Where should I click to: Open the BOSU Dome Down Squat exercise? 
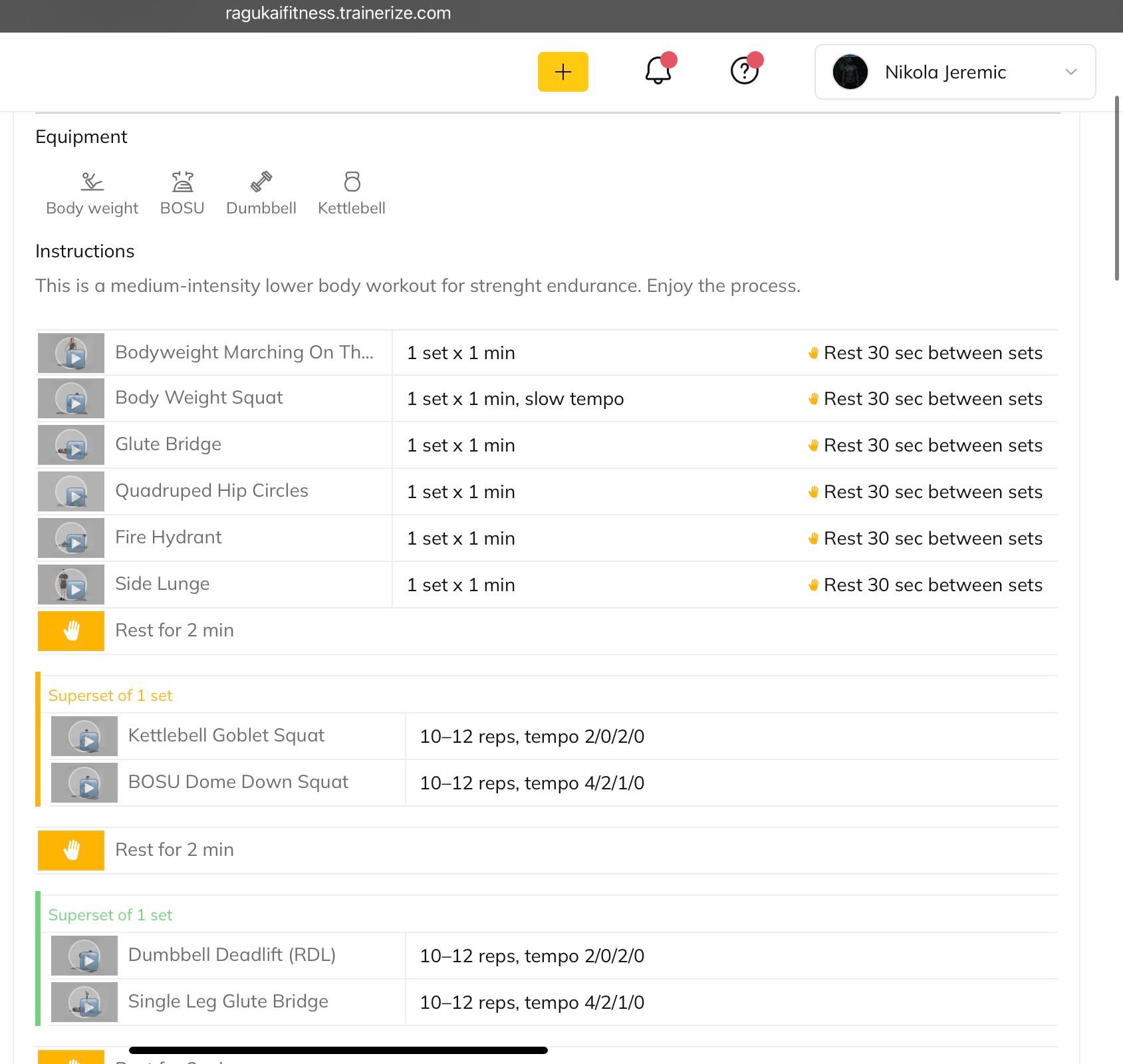click(x=238, y=782)
